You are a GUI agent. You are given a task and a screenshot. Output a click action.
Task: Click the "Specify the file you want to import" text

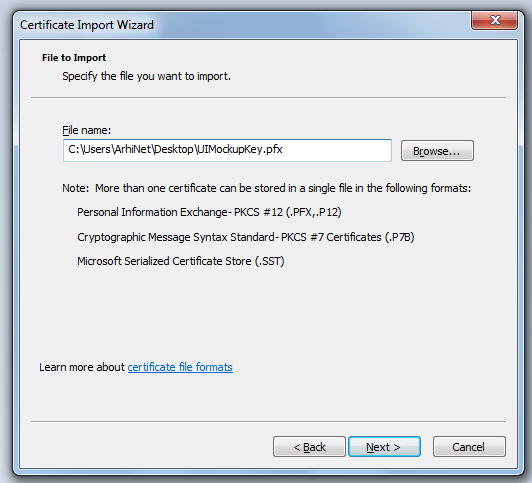point(146,76)
